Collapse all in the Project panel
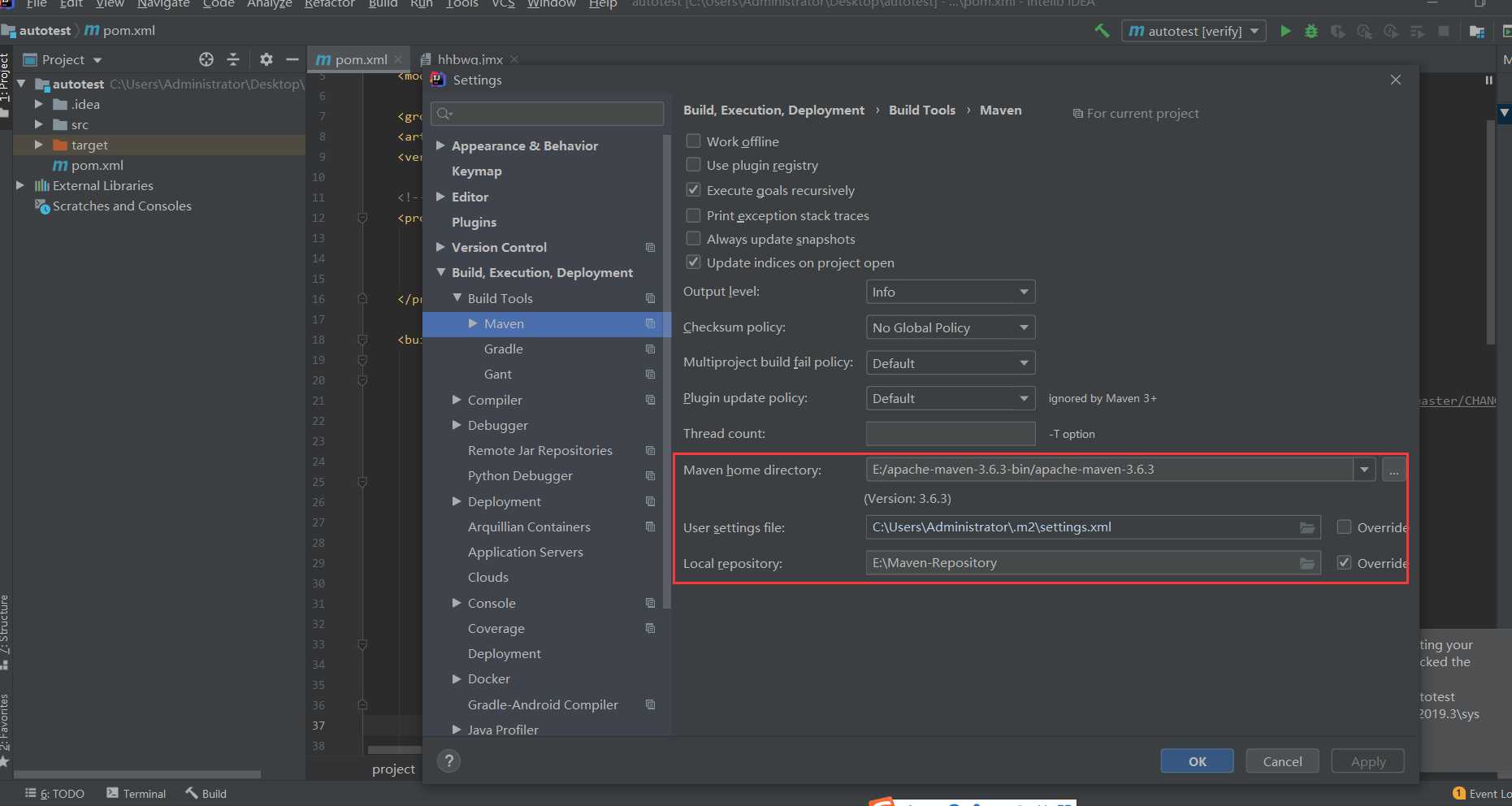This screenshot has height=806, width=1512. pyautogui.click(x=233, y=59)
